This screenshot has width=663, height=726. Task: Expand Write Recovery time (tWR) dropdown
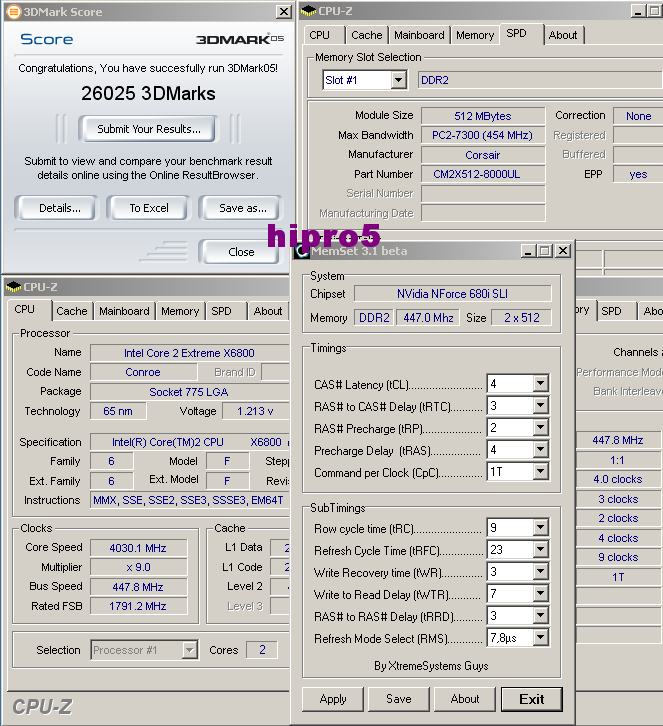tap(540, 572)
